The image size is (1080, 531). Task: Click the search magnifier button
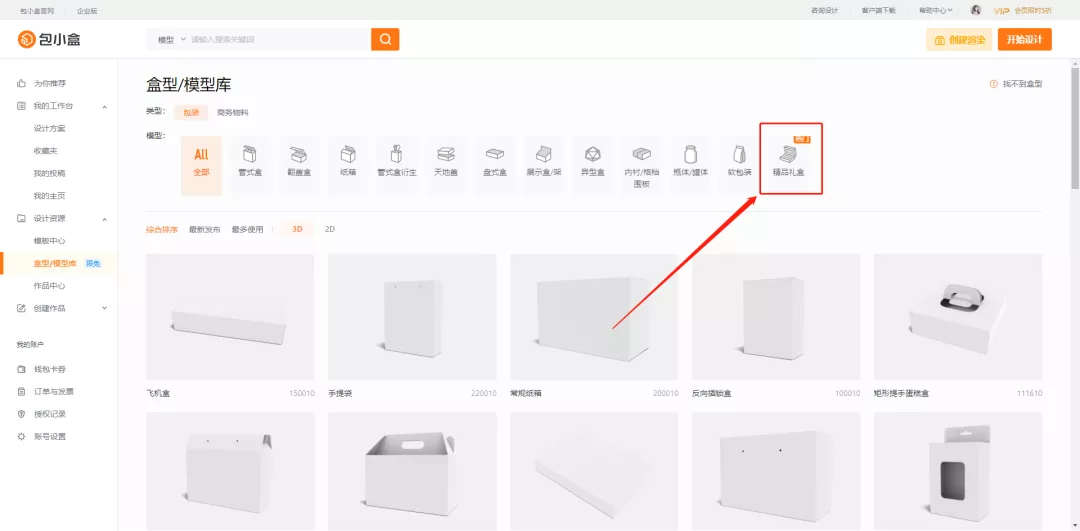click(385, 39)
